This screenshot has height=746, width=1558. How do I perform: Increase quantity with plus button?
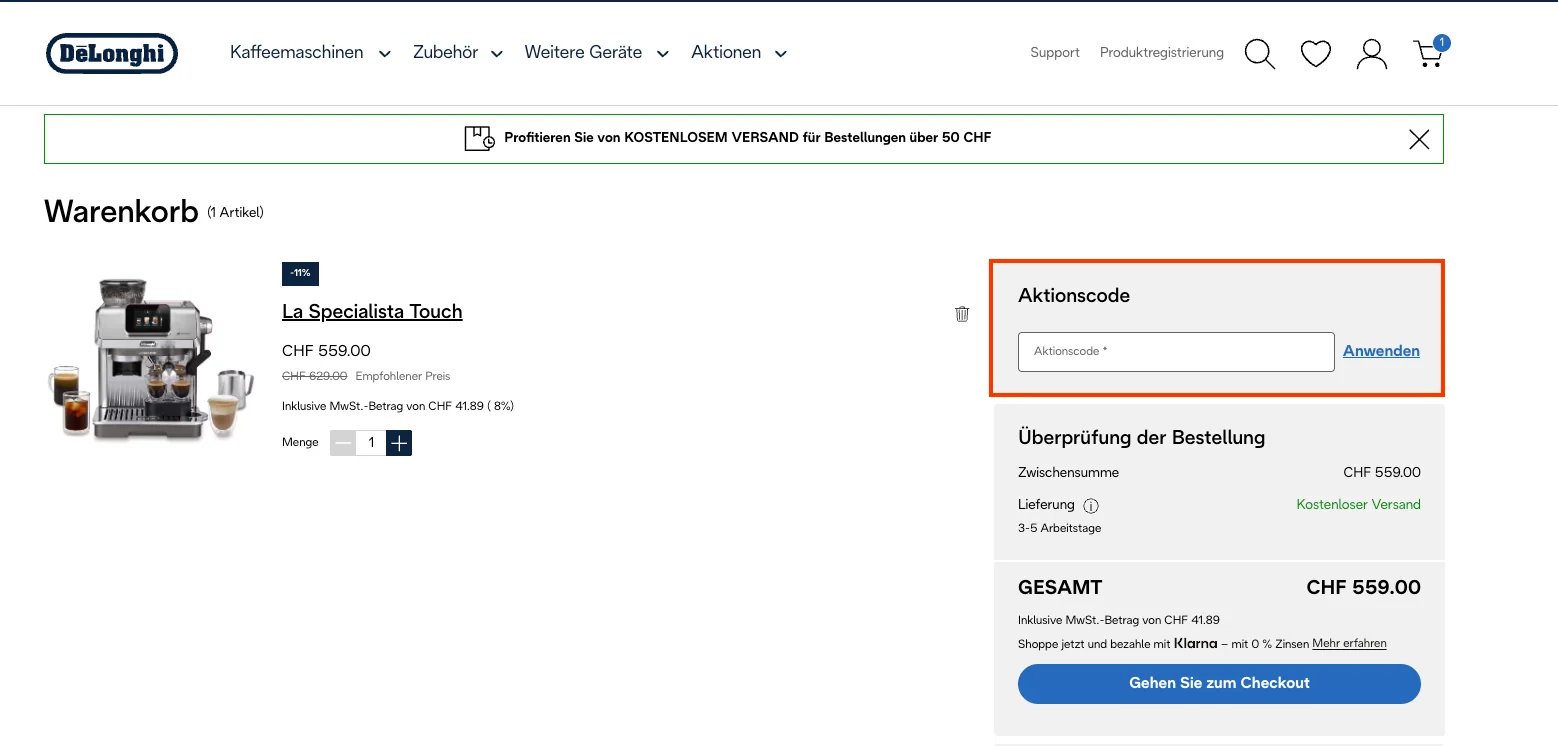399,442
